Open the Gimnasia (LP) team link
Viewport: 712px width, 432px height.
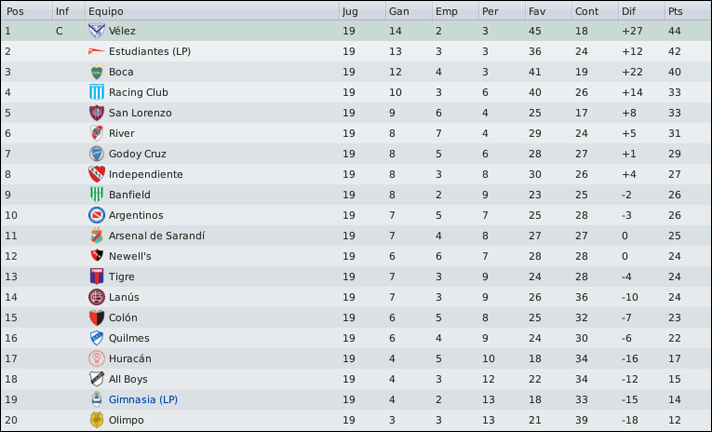143,399
